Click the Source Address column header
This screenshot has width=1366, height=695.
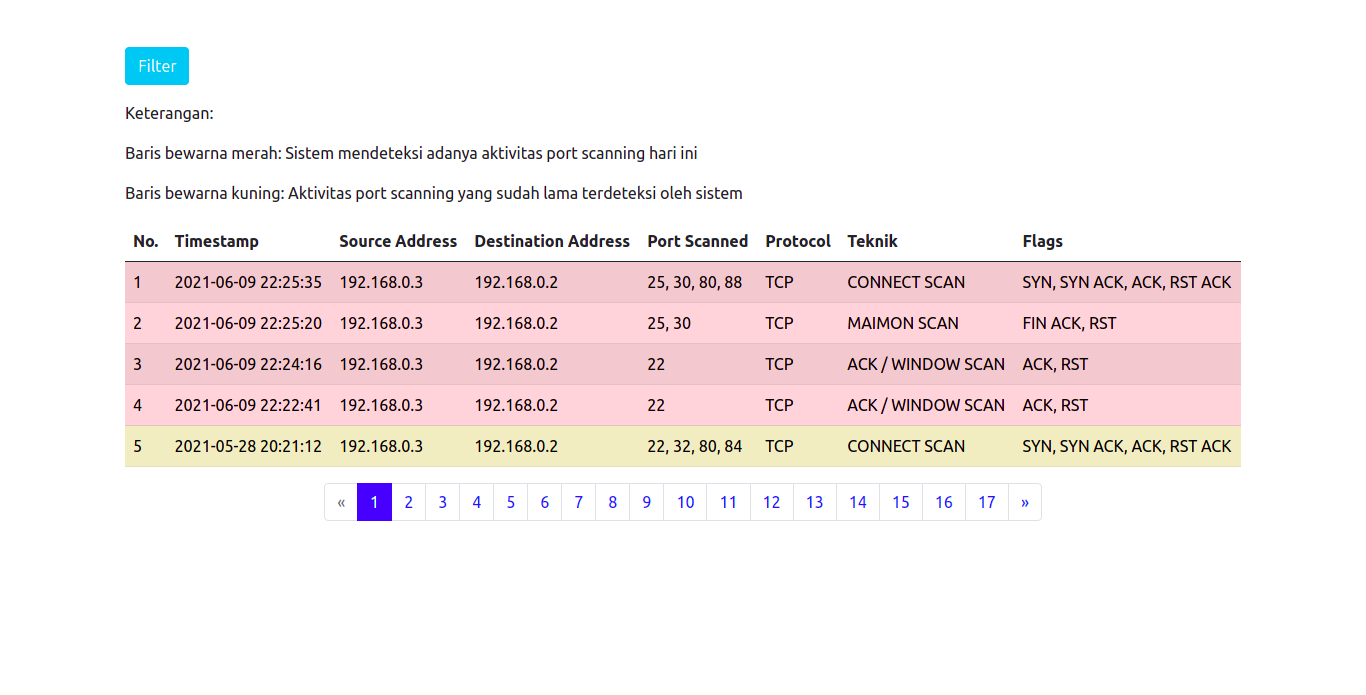[397, 241]
